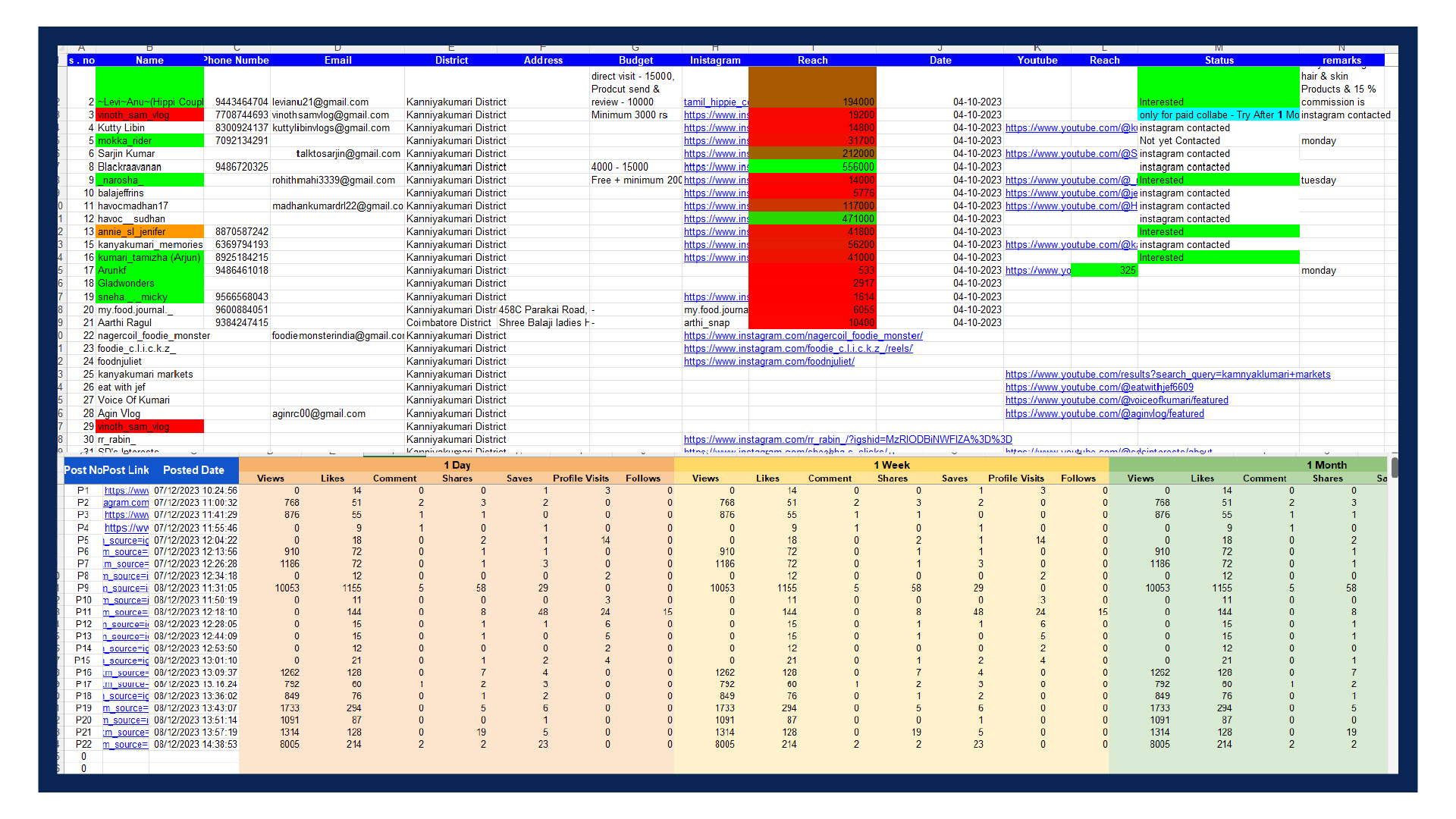Select the Status column header
1456x819 pixels.
1219,60
